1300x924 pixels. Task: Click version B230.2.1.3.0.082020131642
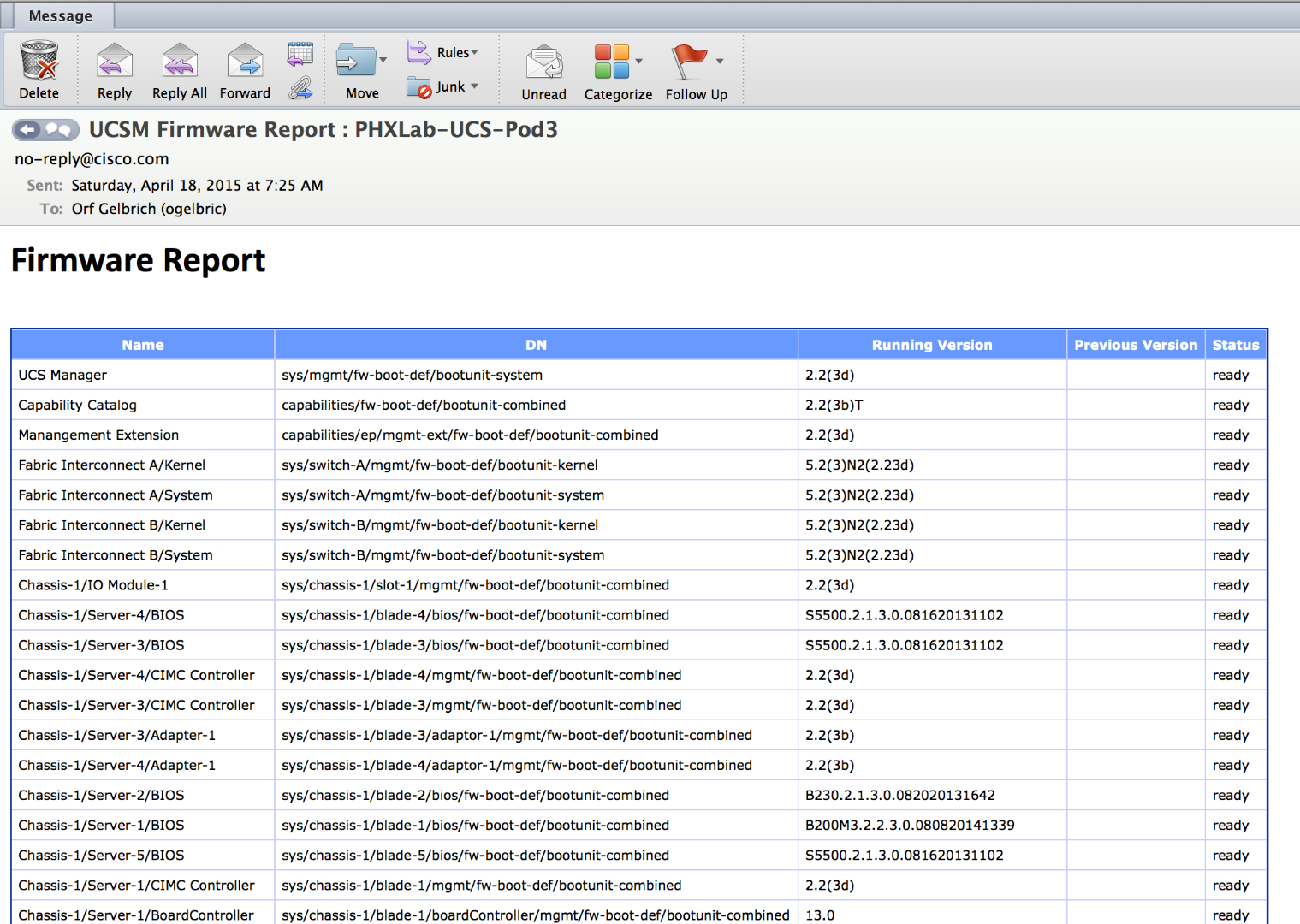coord(899,795)
